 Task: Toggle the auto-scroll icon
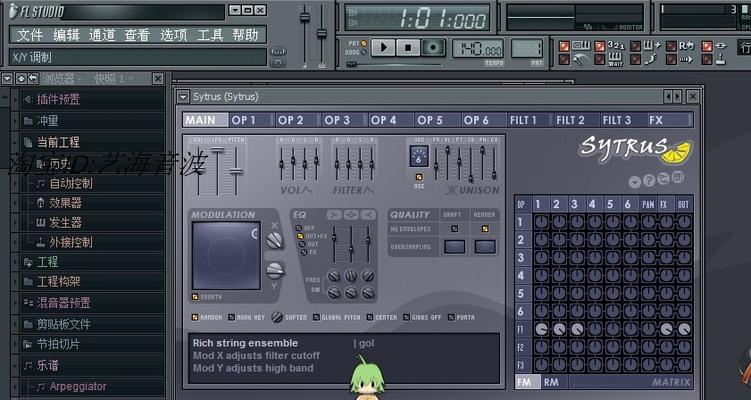pos(707,46)
